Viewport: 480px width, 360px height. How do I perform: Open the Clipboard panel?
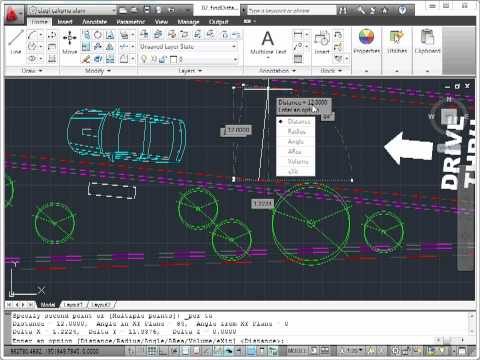pyautogui.click(x=427, y=41)
